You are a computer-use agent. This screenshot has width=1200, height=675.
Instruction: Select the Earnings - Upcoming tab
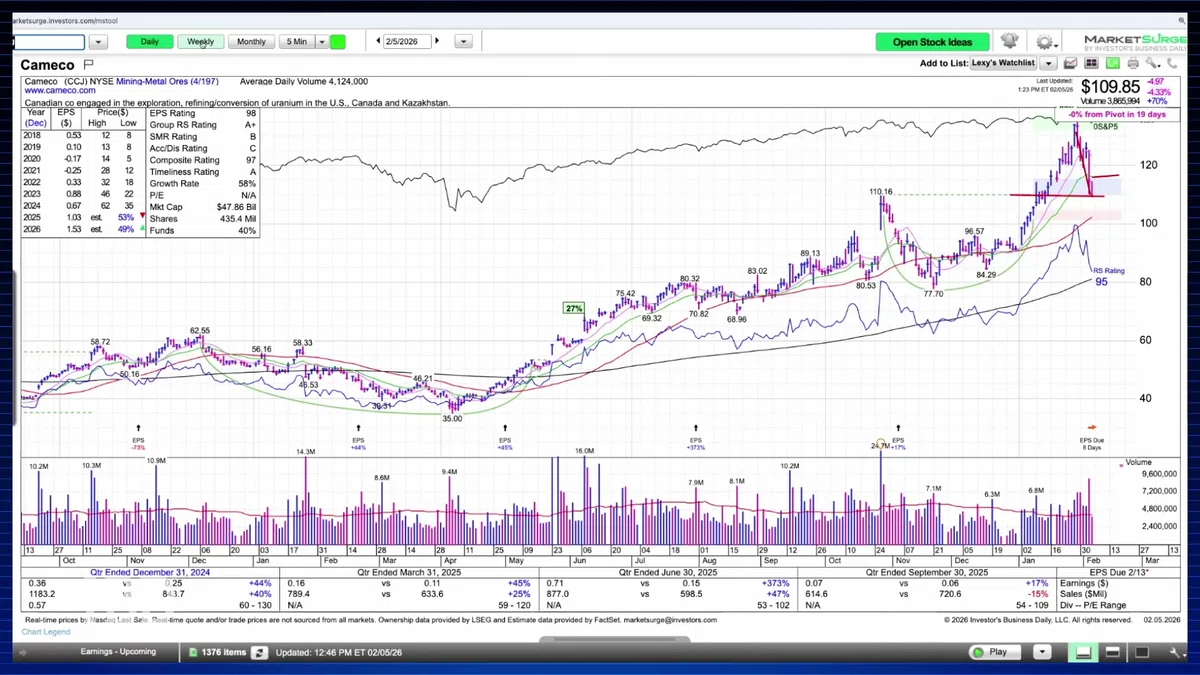click(118, 652)
